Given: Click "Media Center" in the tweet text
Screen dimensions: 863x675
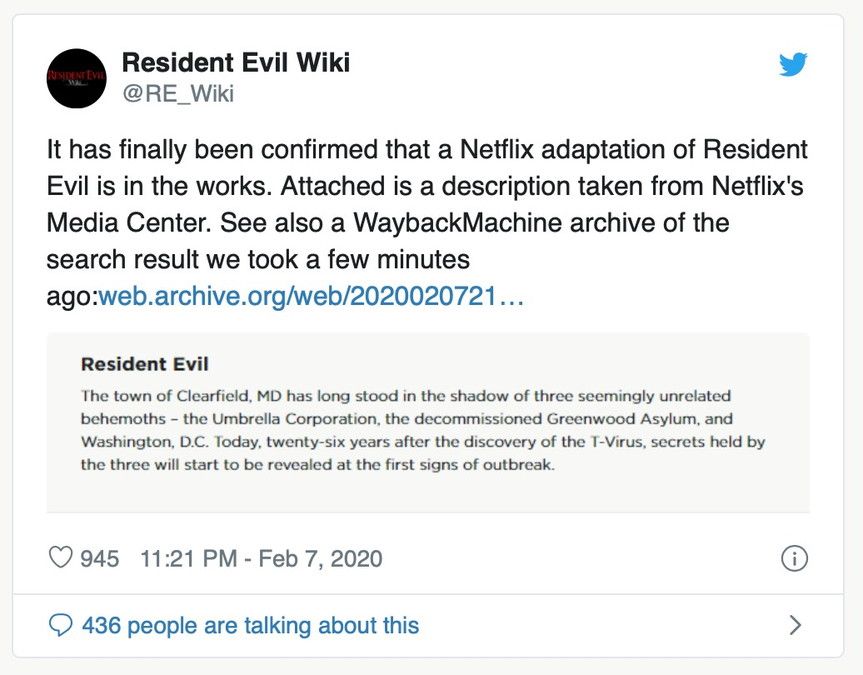Looking at the screenshot, I should tap(129, 223).
